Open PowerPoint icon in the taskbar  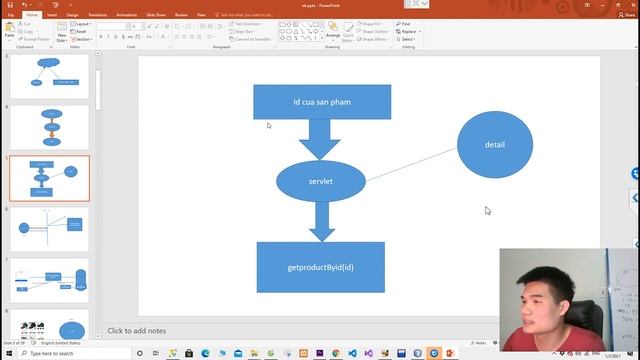click(450, 353)
